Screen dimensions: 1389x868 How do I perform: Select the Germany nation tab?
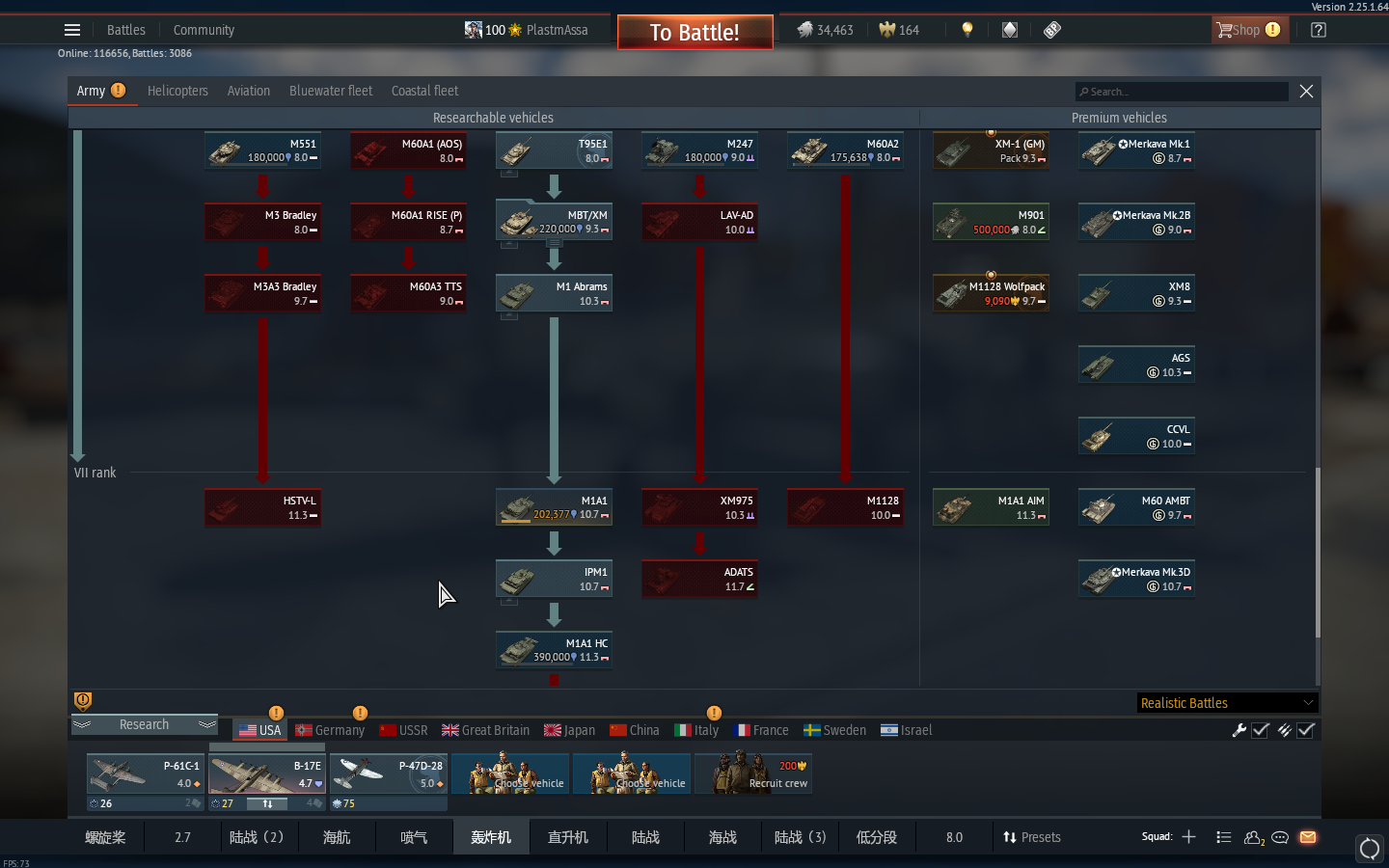click(330, 730)
